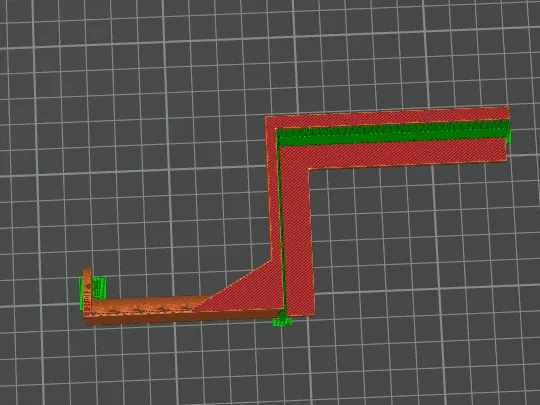Click the green support block beside the left upright
The width and height of the screenshot is (540, 405).
tap(99, 288)
